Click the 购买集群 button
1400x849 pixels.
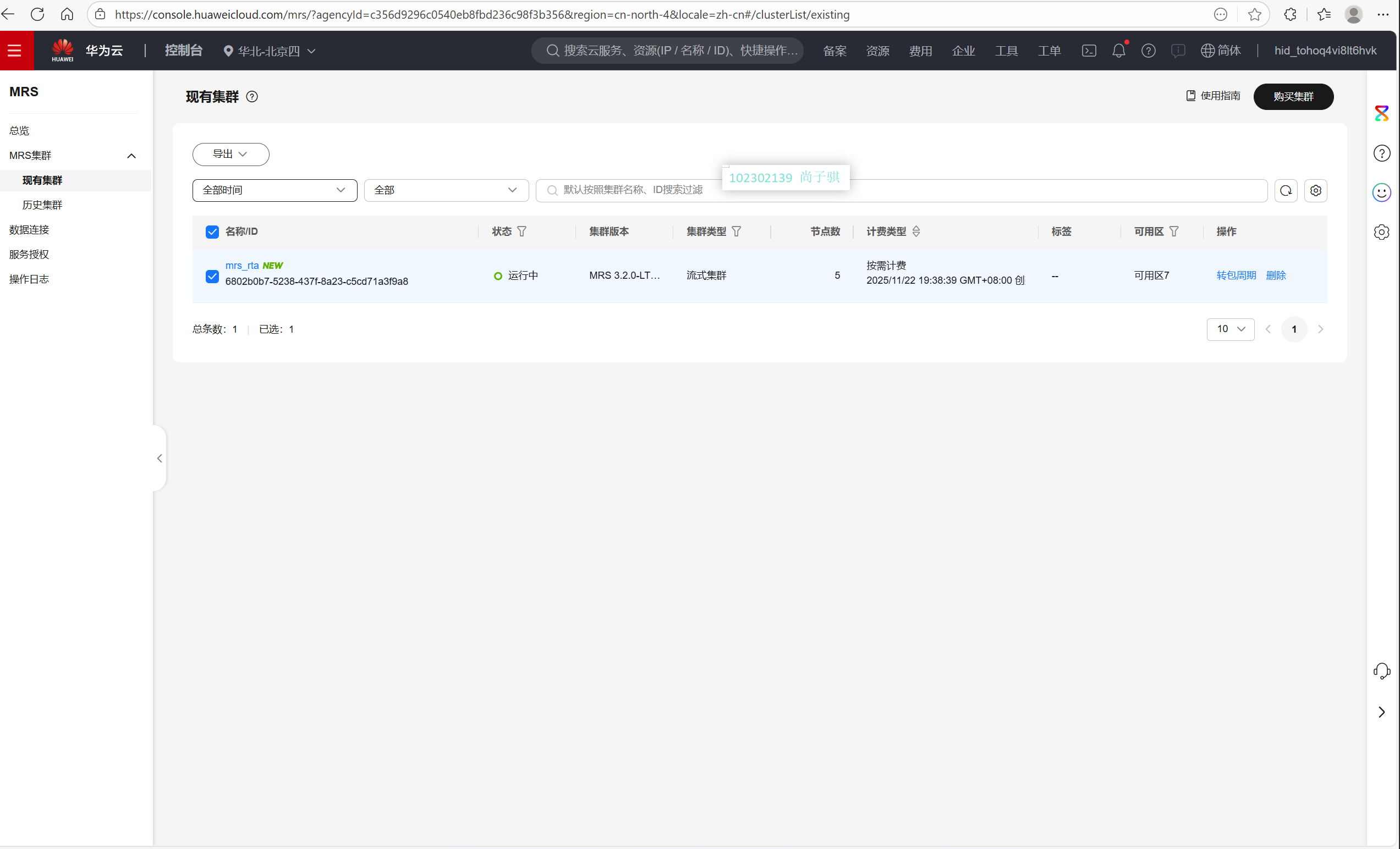(1293, 97)
